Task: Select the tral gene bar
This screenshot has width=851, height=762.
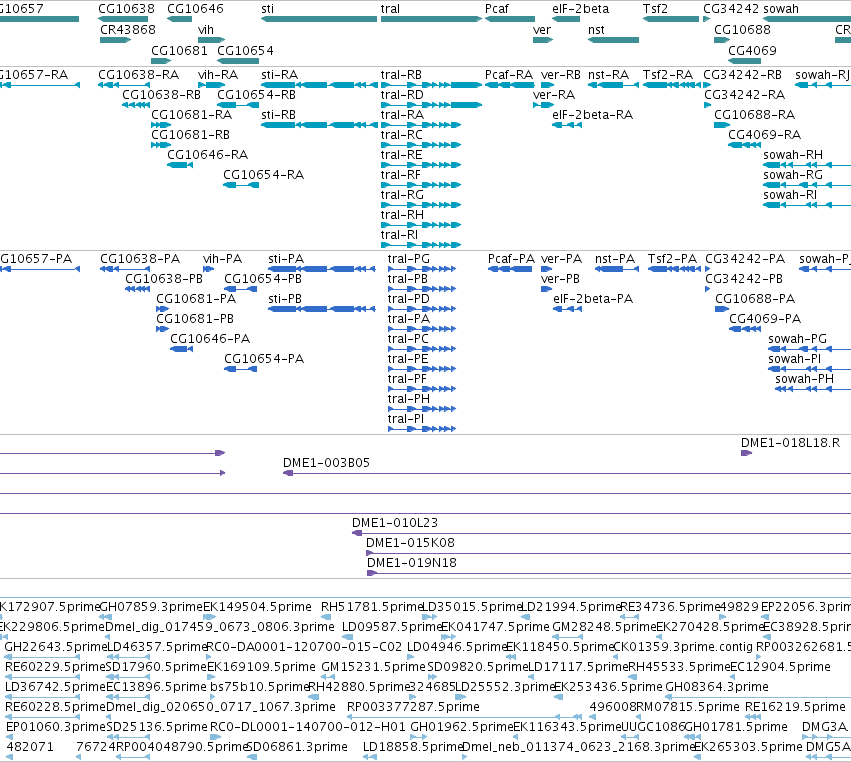Action: [431, 19]
